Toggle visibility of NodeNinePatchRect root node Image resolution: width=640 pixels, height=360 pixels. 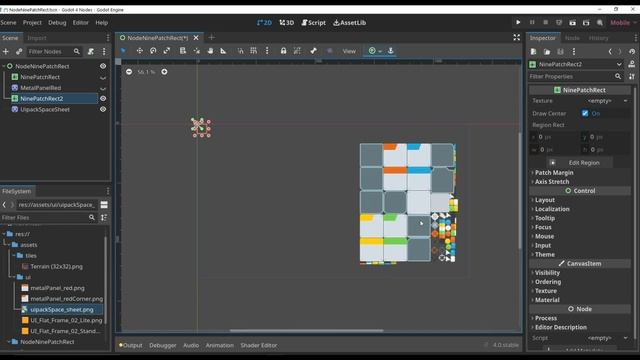tap(103, 66)
